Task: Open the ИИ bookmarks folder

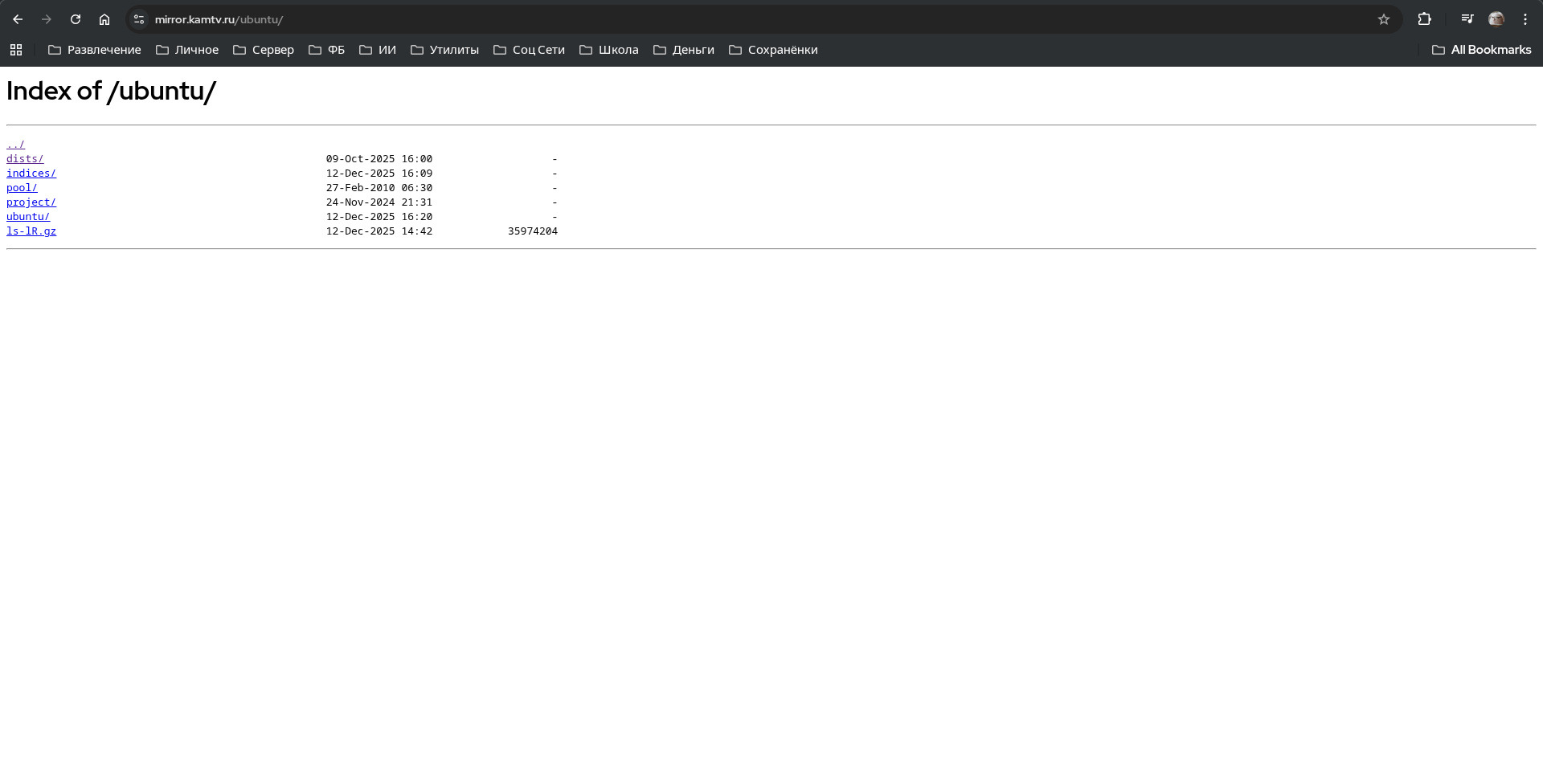Action: [378, 50]
